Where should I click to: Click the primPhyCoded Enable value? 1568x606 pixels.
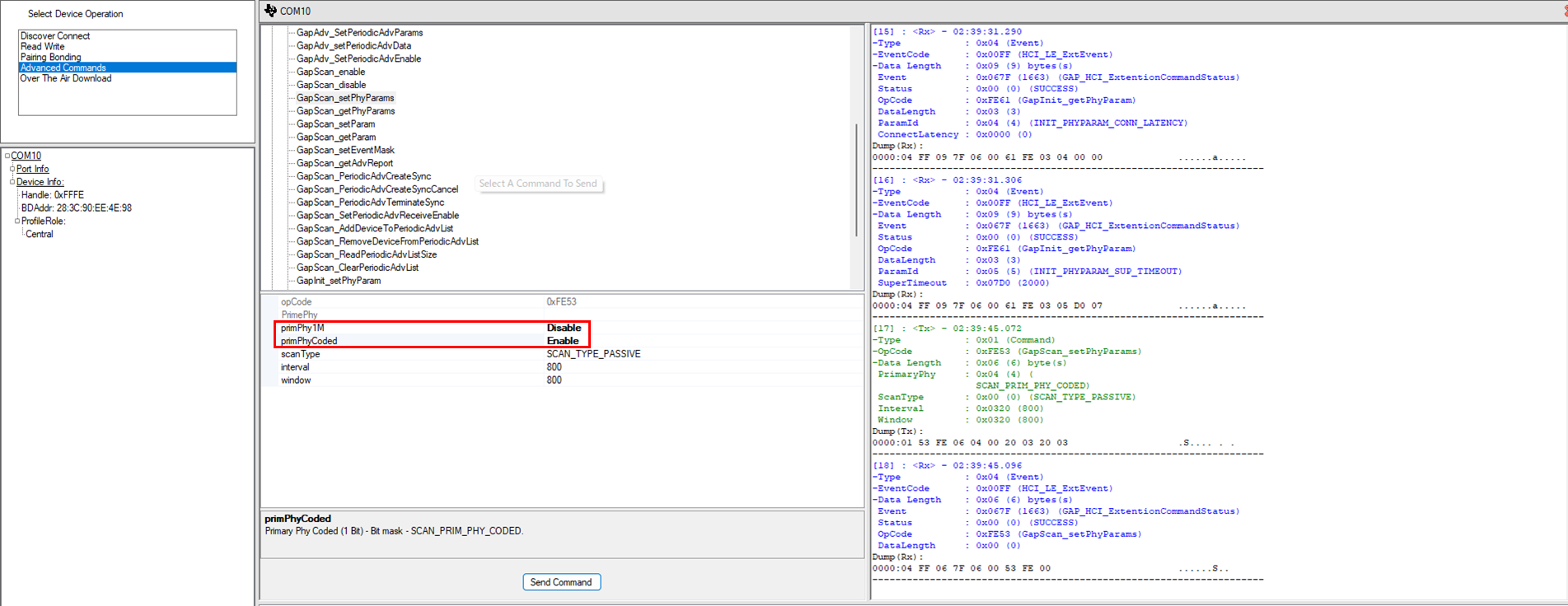pyautogui.click(x=563, y=342)
